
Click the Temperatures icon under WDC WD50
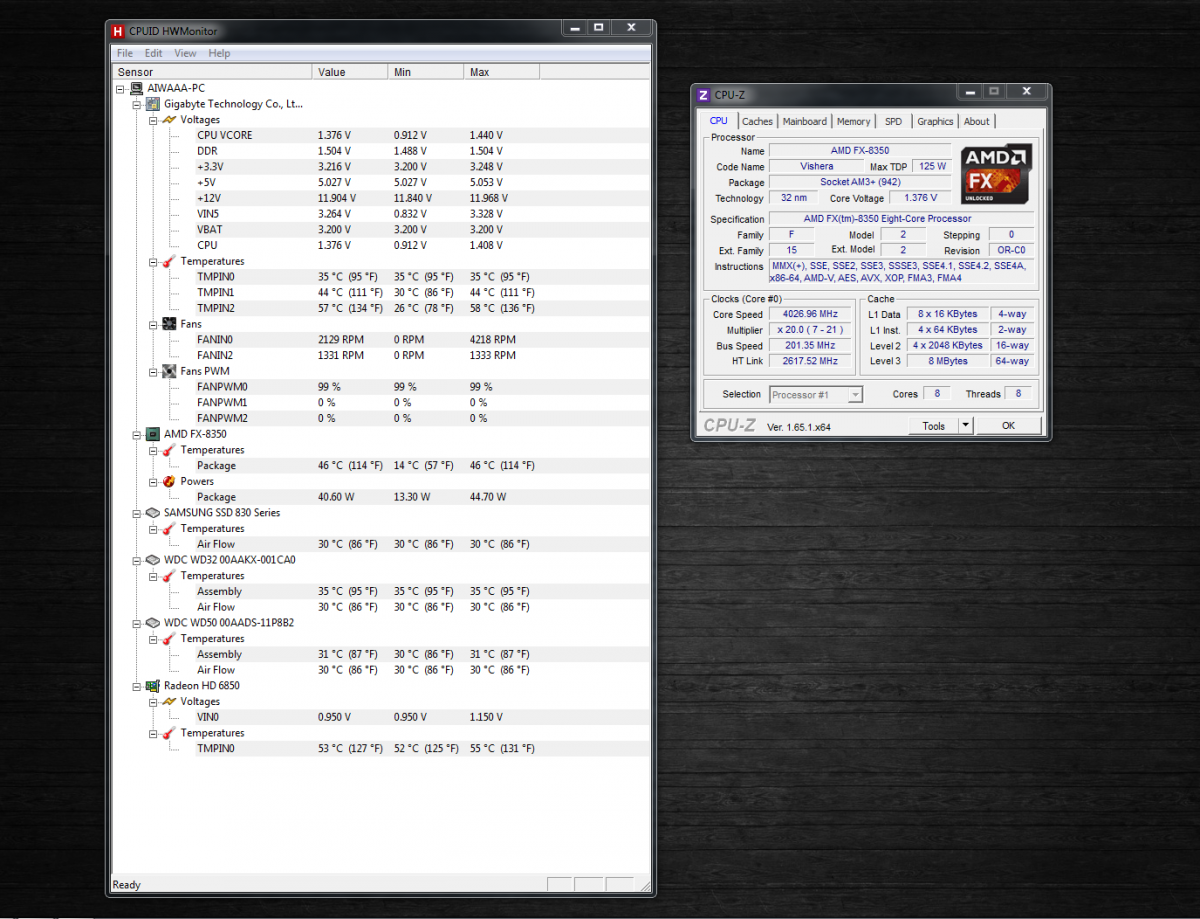tap(169, 638)
